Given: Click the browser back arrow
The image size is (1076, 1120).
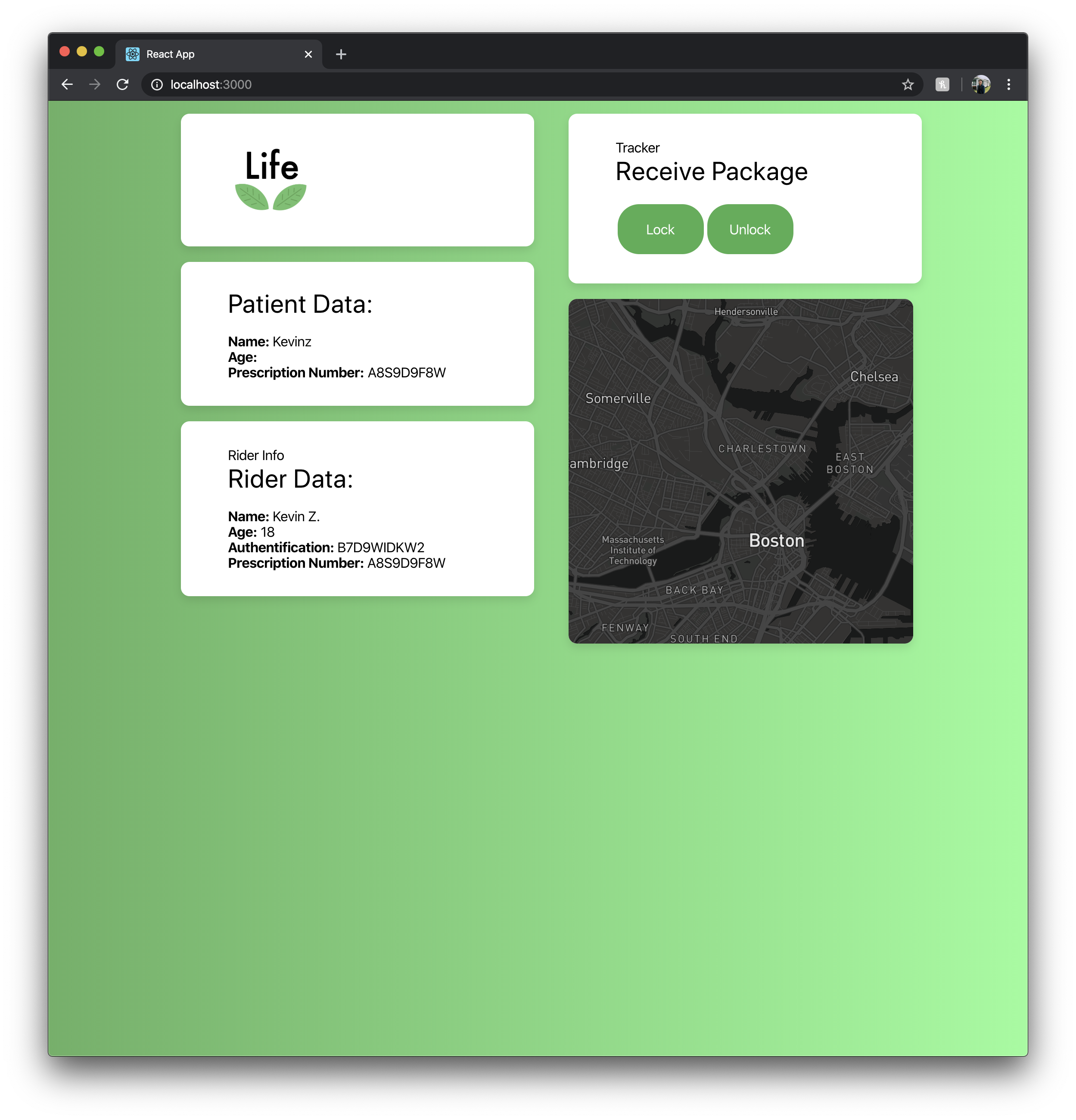Looking at the screenshot, I should coord(68,84).
